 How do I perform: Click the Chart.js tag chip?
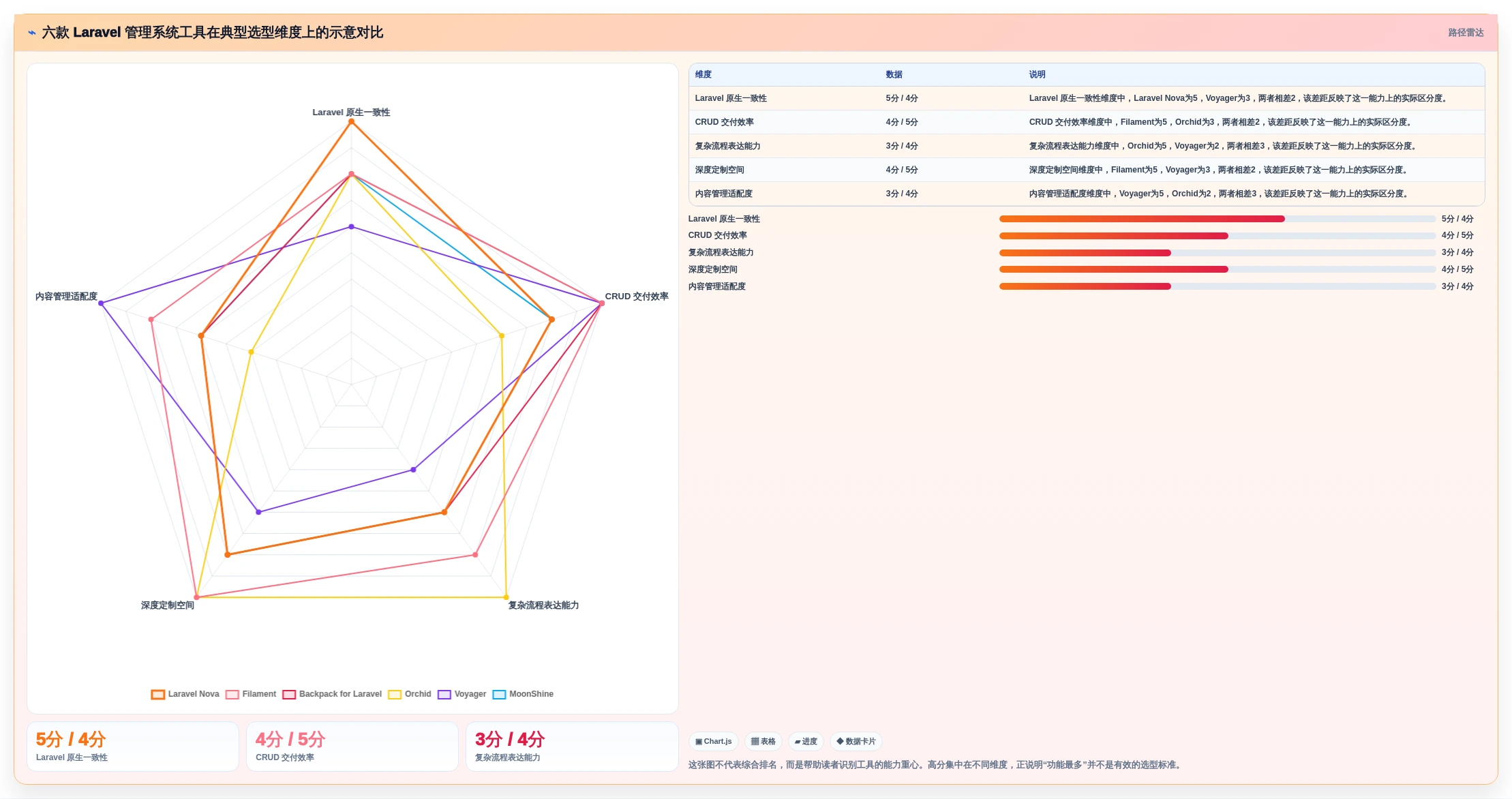[714, 741]
